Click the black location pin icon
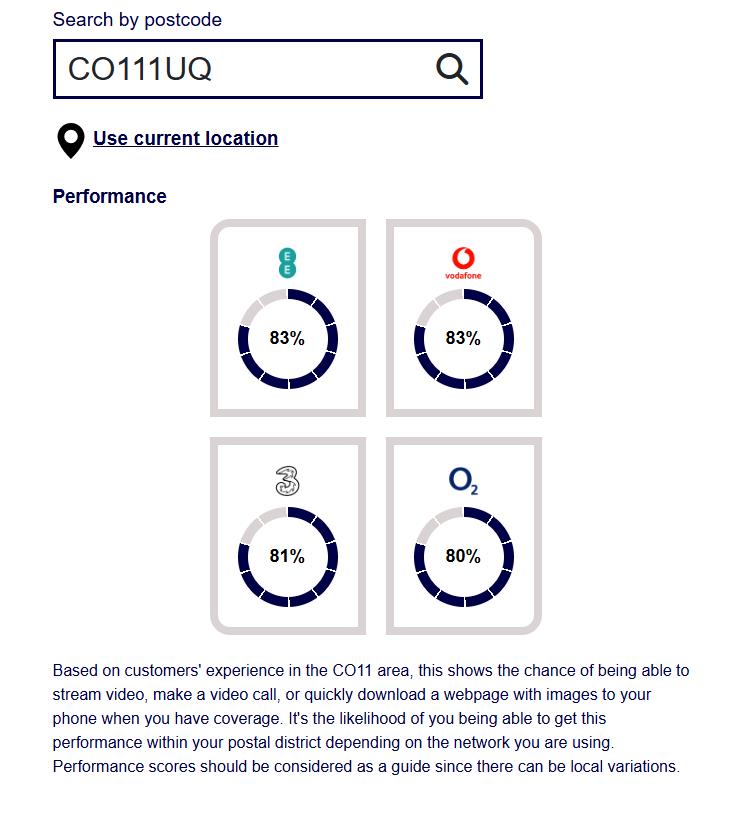 70,141
